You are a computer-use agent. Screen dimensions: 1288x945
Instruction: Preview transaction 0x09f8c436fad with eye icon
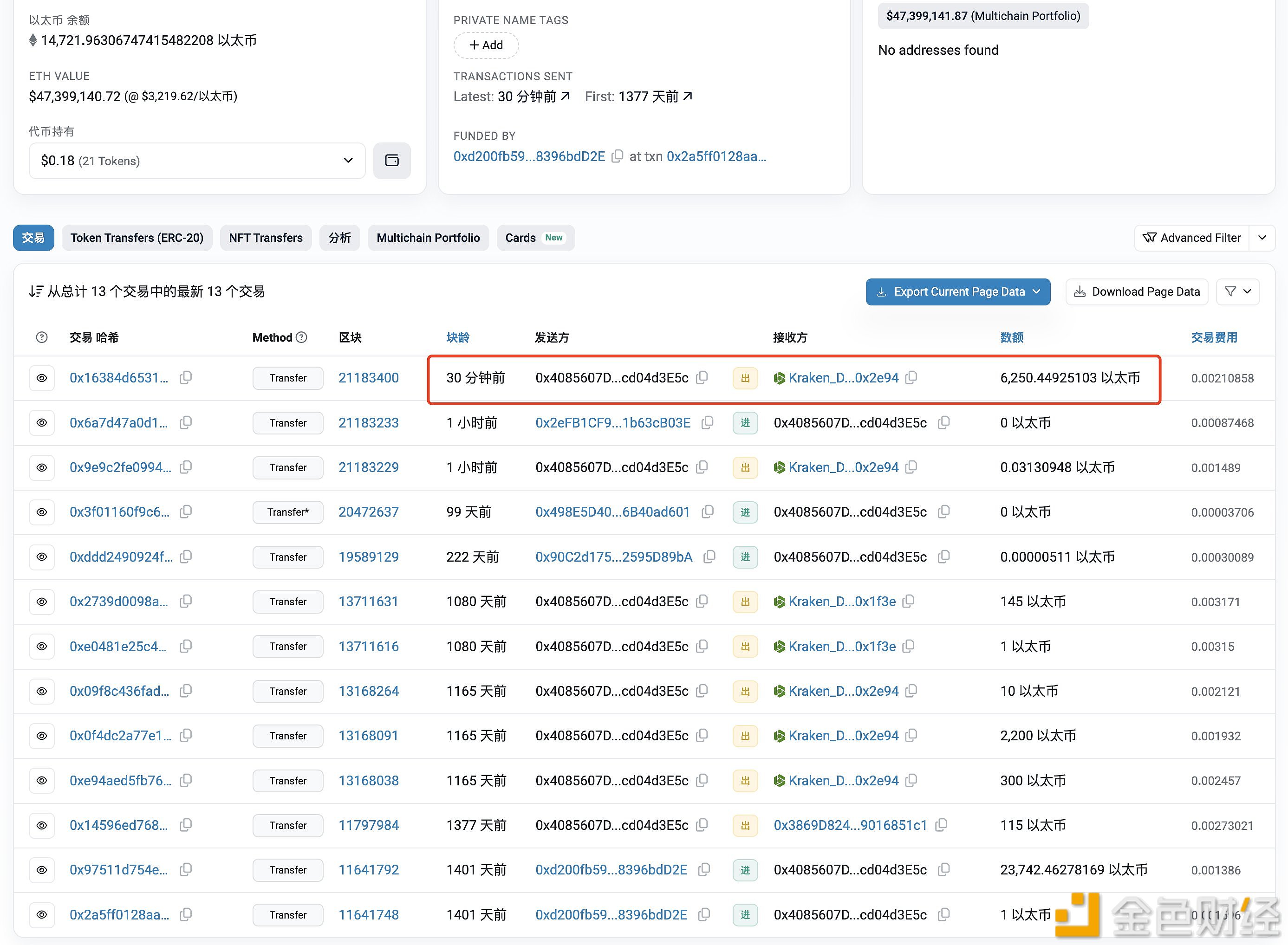(x=42, y=691)
